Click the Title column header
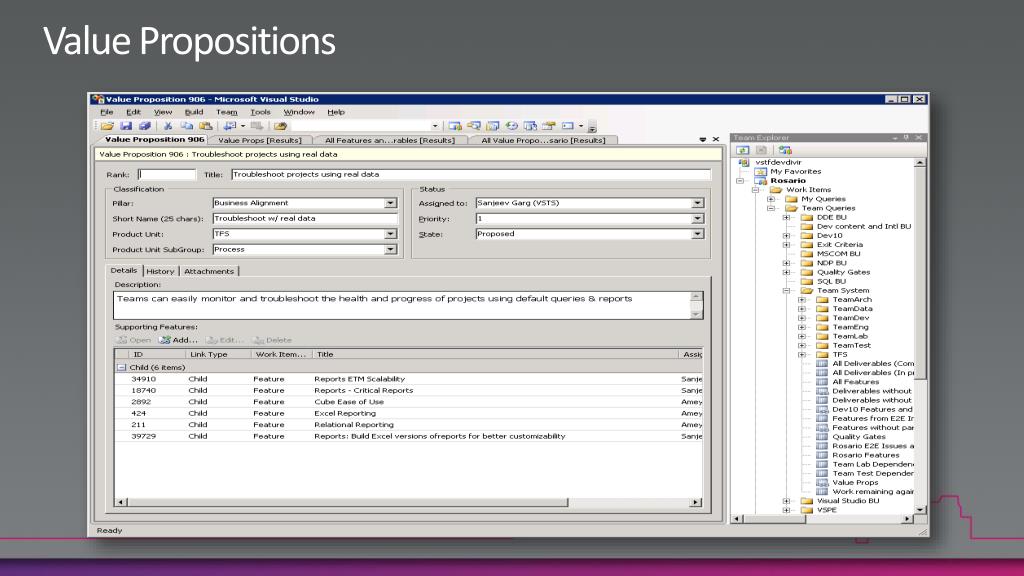This screenshot has height=576, width=1024. pyautogui.click(x=494, y=355)
